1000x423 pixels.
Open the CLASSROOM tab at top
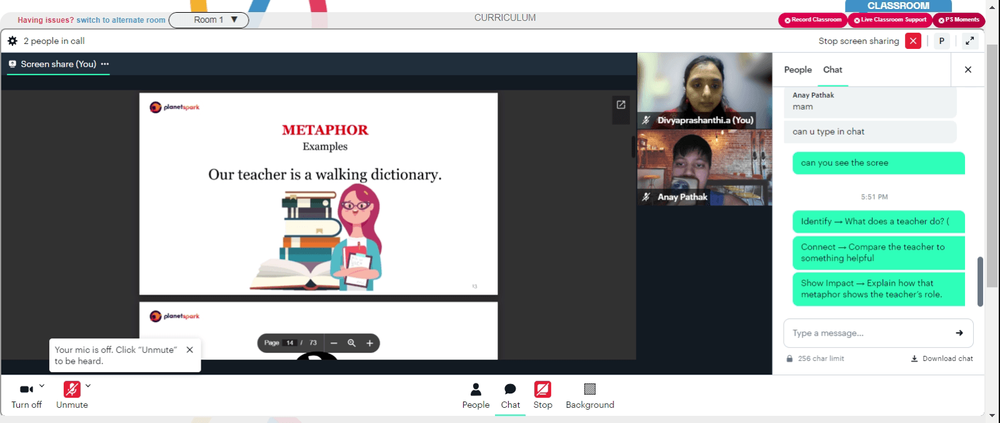pyautogui.click(x=898, y=6)
